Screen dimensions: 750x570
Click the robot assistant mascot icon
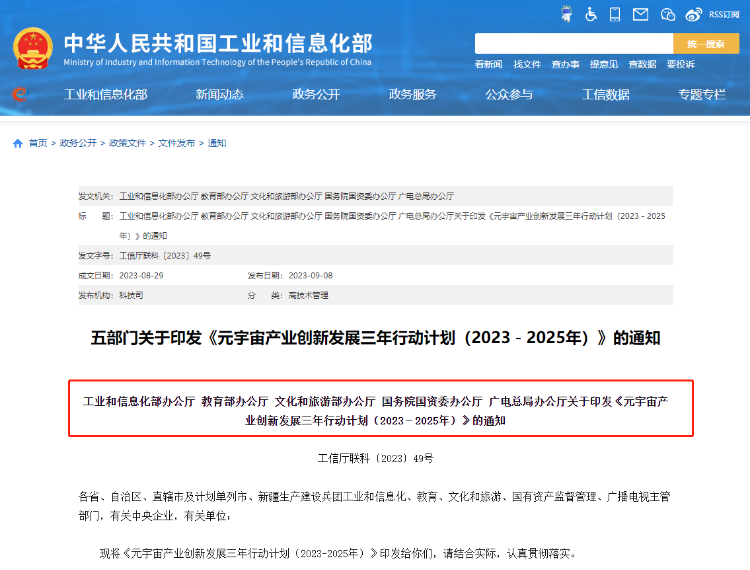click(567, 14)
